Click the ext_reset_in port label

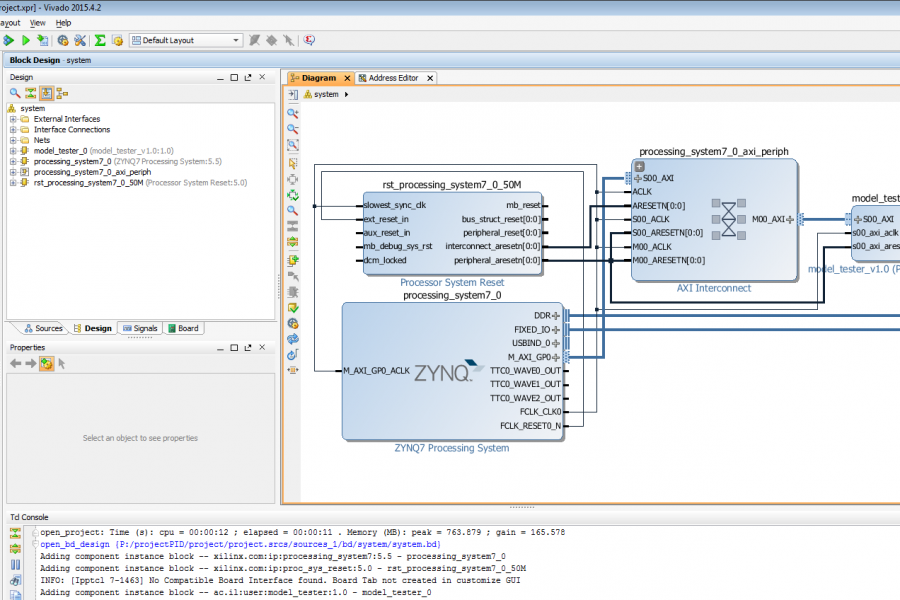(x=386, y=219)
